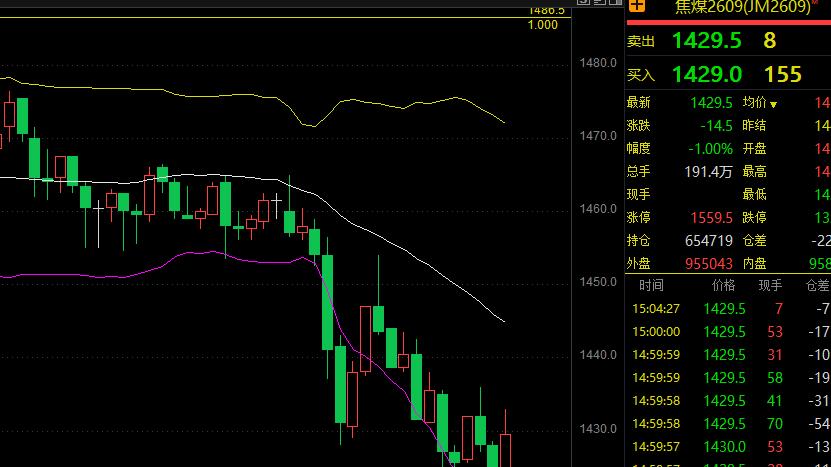
Task: Click the 1.000 level label on the chart
Action: [542, 25]
